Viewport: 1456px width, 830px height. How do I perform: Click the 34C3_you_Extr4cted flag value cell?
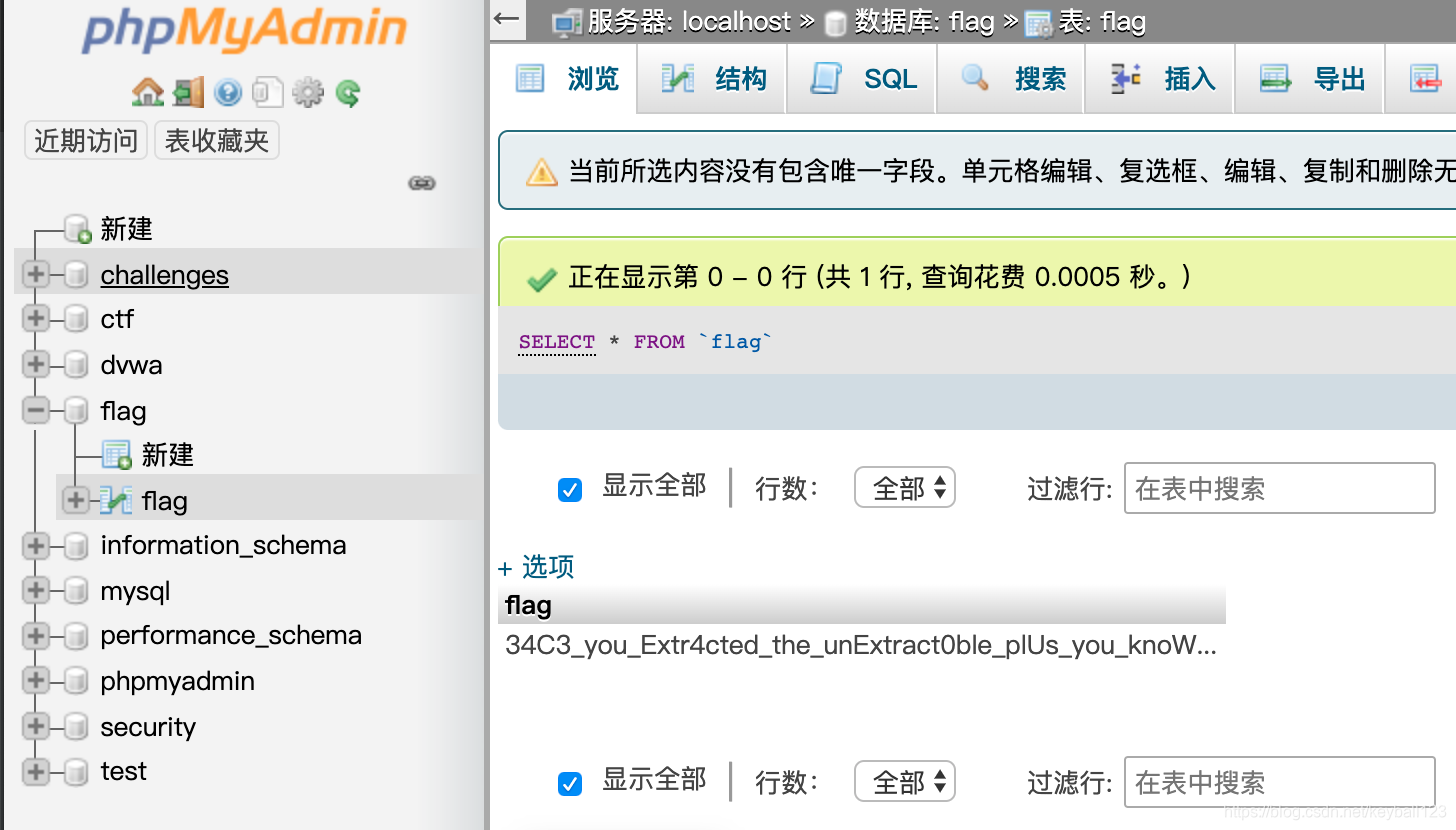coord(861,645)
